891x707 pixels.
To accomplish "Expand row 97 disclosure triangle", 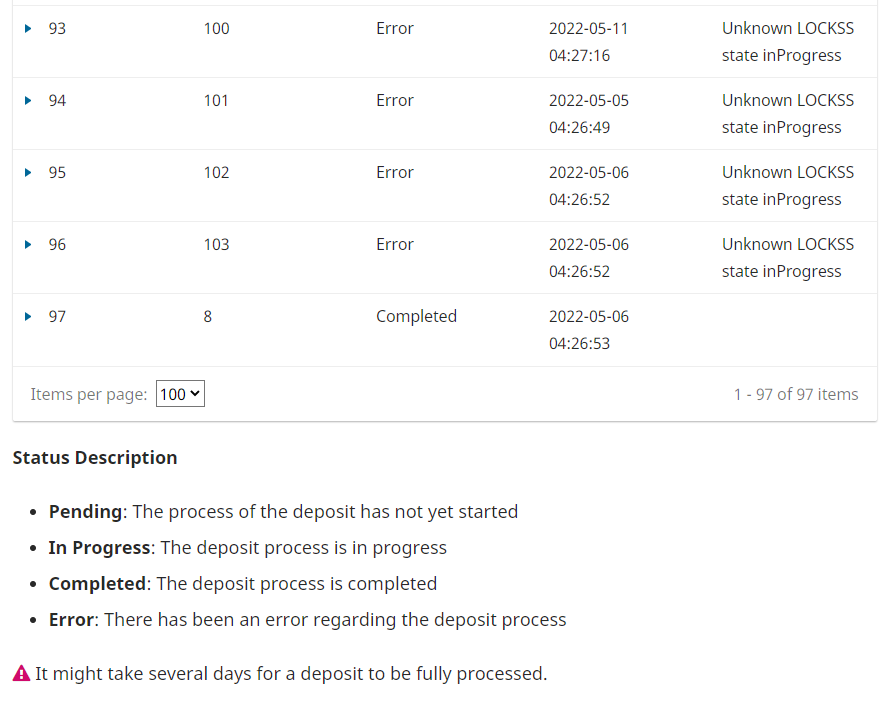I will pyautogui.click(x=28, y=317).
